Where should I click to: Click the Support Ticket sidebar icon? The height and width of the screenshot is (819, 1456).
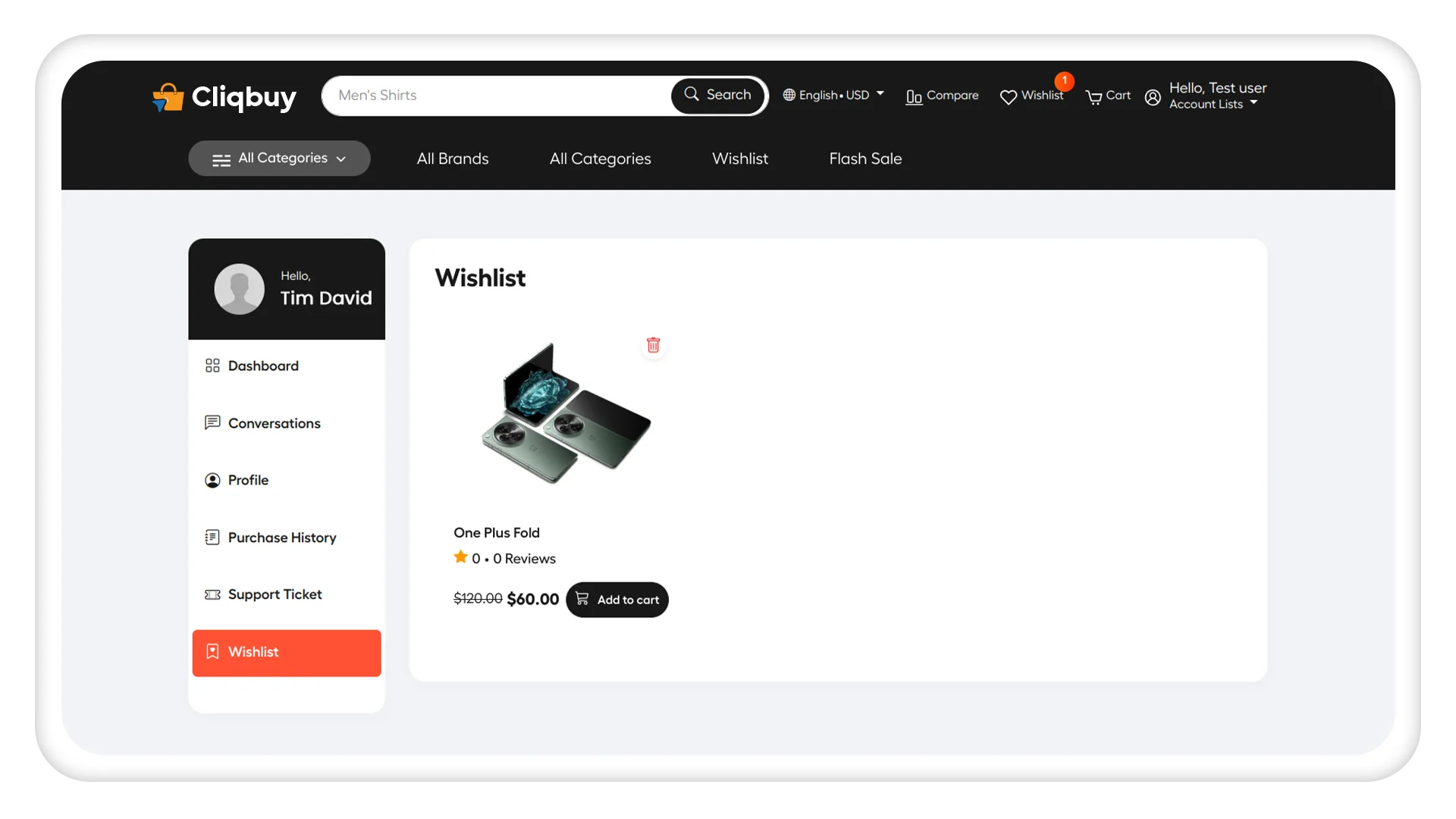(x=212, y=594)
